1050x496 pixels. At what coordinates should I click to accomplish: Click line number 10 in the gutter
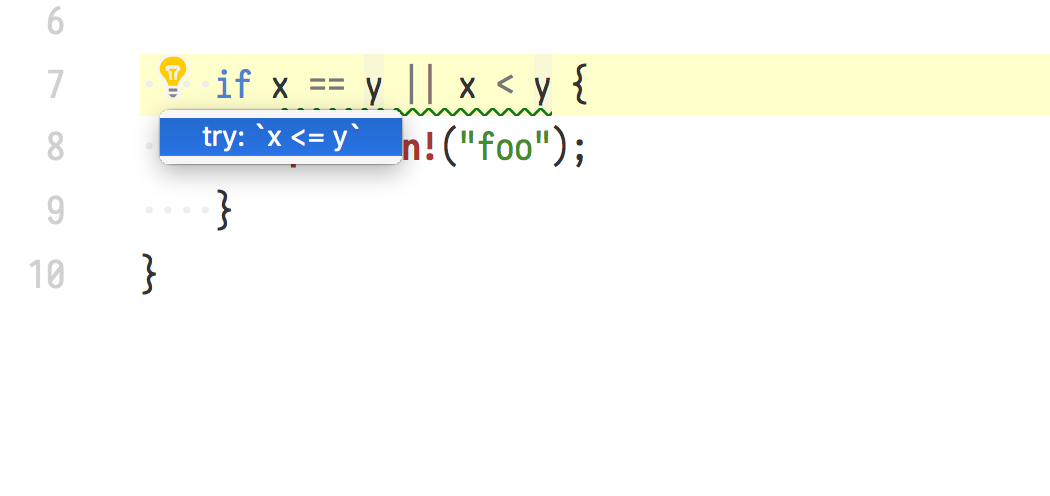(x=46, y=274)
